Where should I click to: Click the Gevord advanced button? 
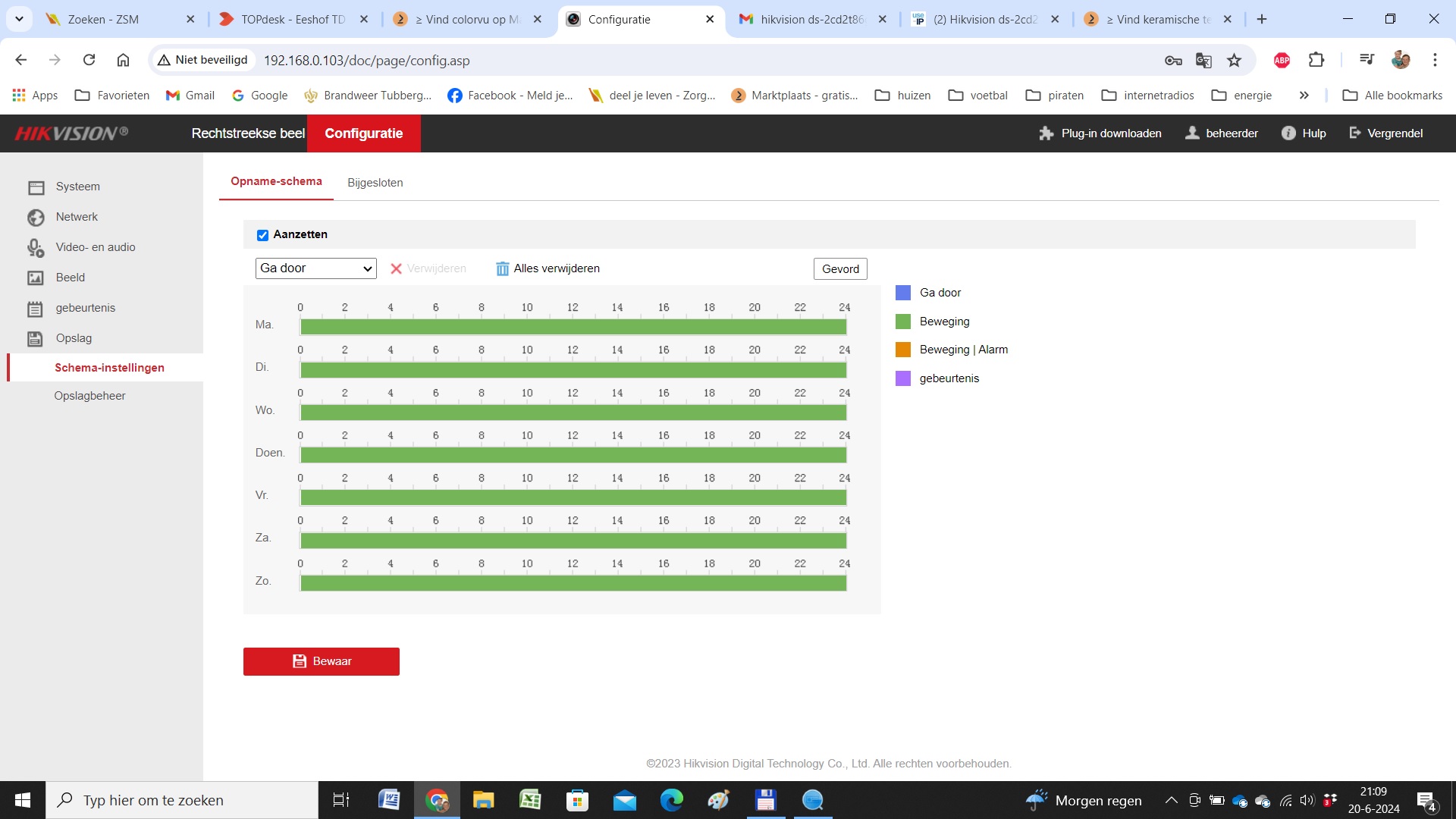840,269
